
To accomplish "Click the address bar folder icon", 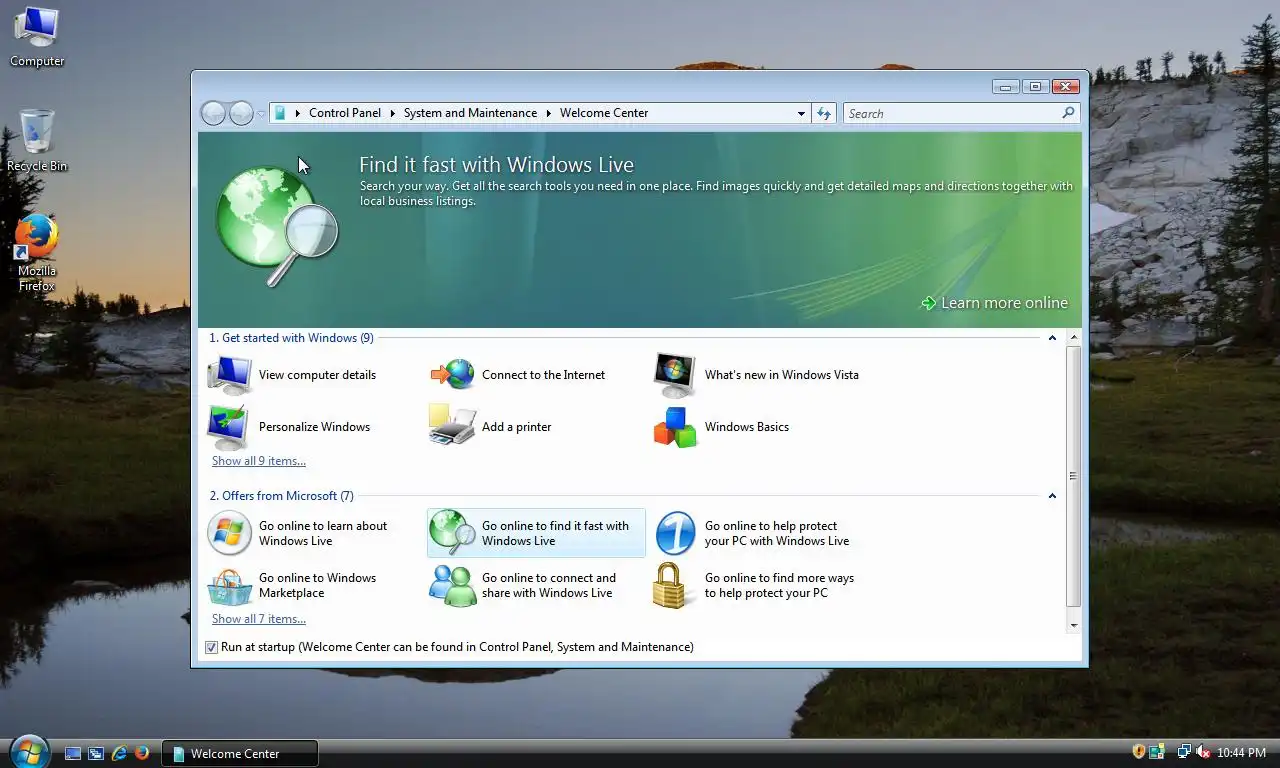I will pyautogui.click(x=280, y=113).
